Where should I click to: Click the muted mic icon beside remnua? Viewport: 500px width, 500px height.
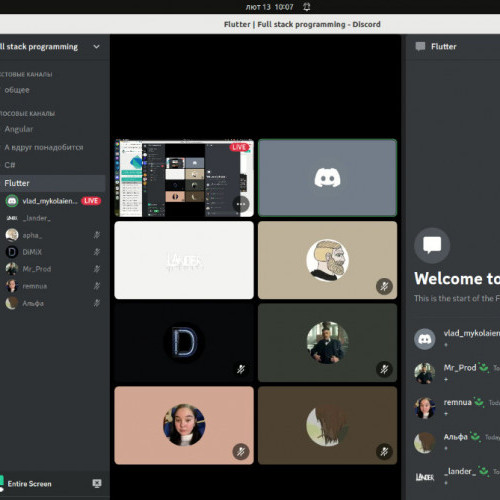click(97, 286)
